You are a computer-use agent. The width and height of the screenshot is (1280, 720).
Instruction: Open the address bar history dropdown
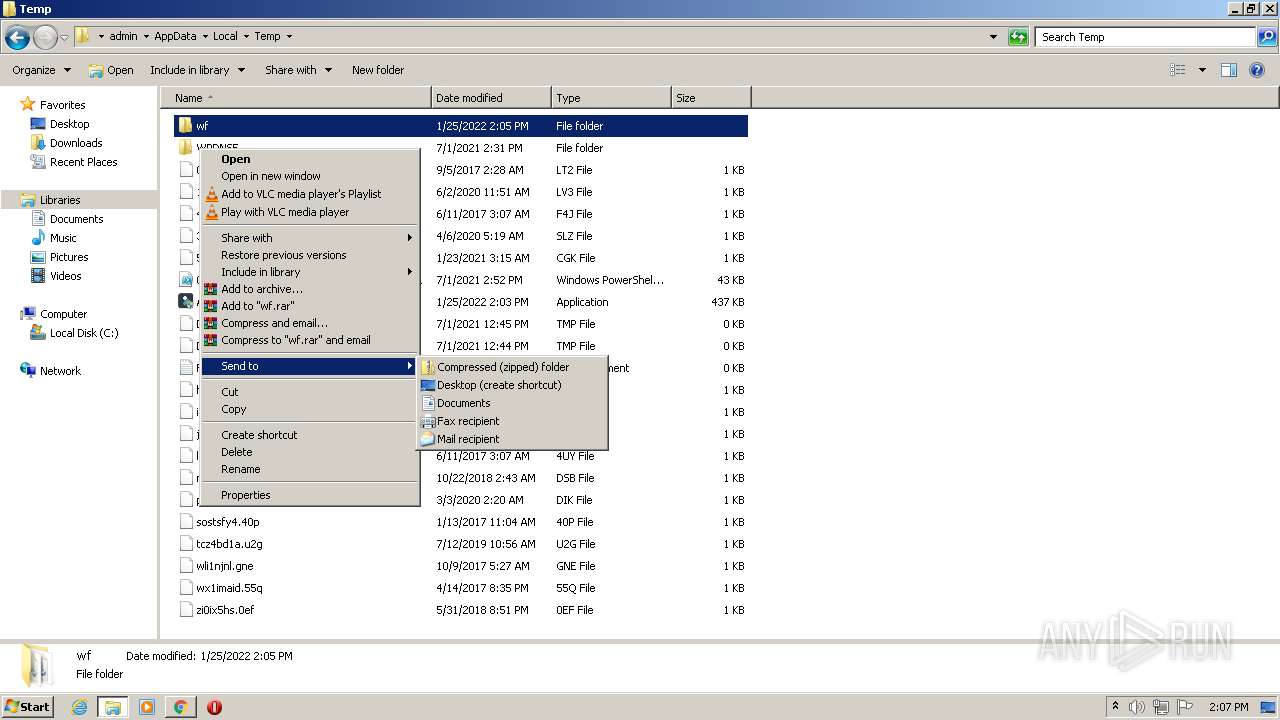click(x=993, y=37)
